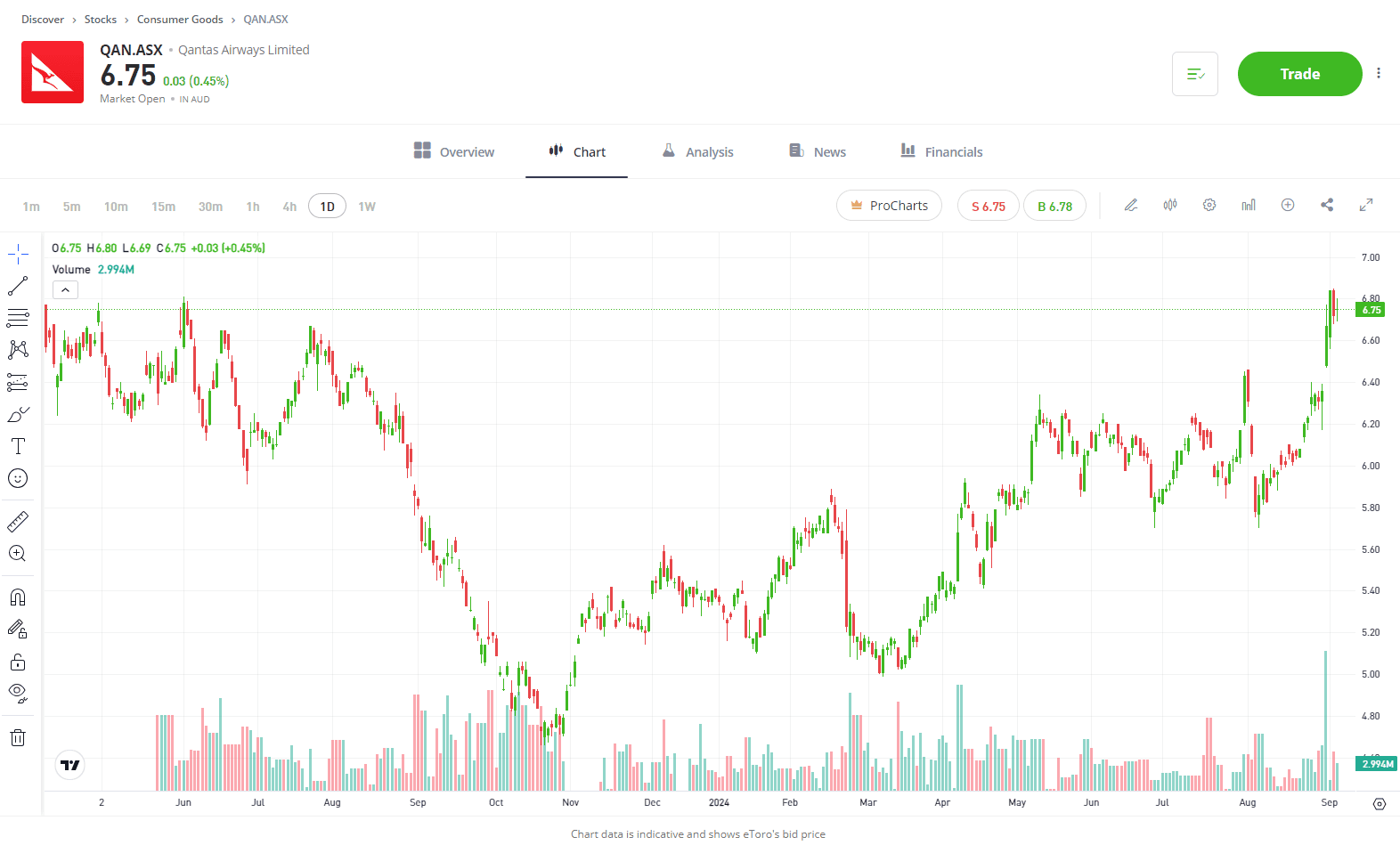
Task: Remove drawings with trash icon
Action: tap(18, 737)
